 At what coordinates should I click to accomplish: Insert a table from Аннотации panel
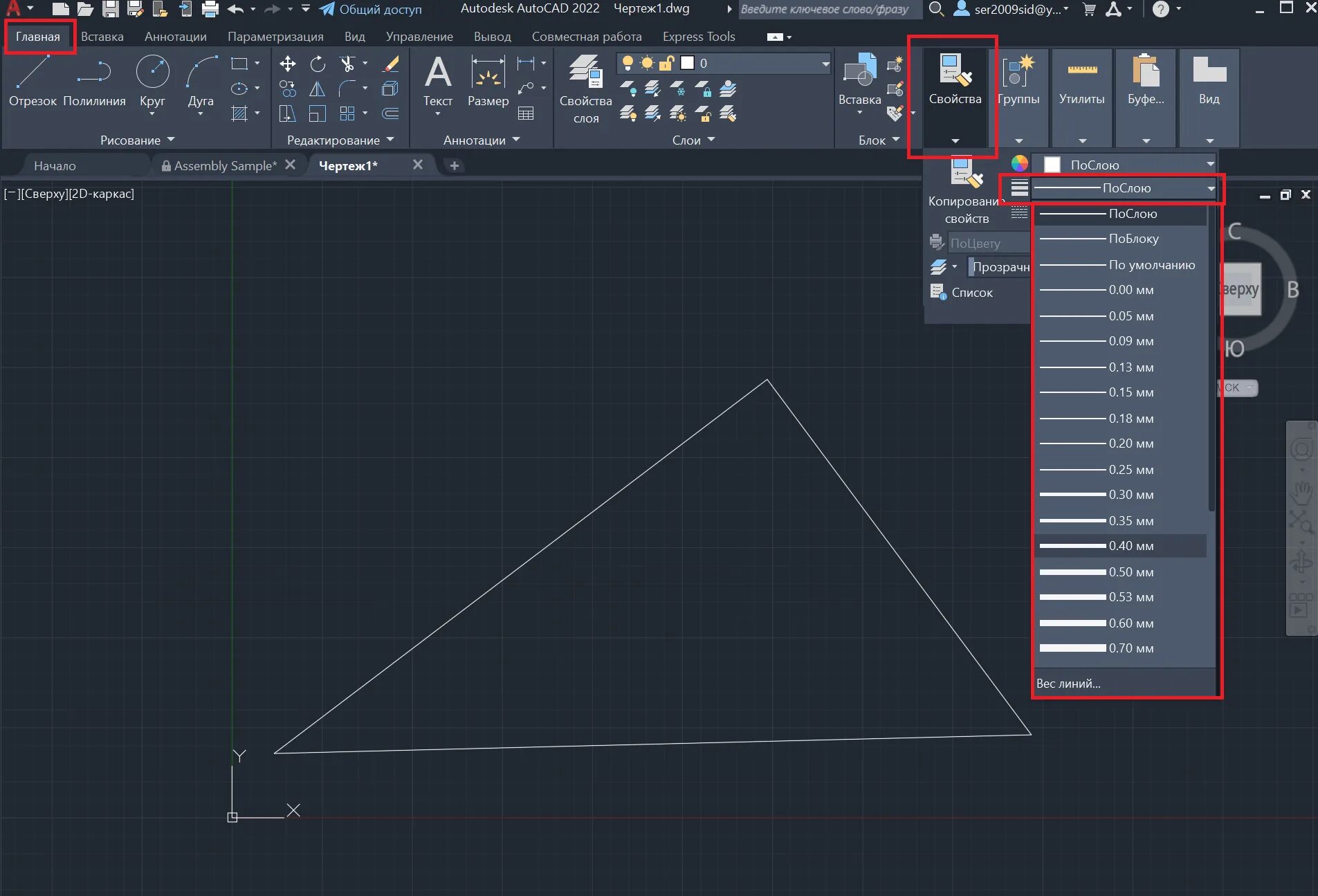pos(526,113)
